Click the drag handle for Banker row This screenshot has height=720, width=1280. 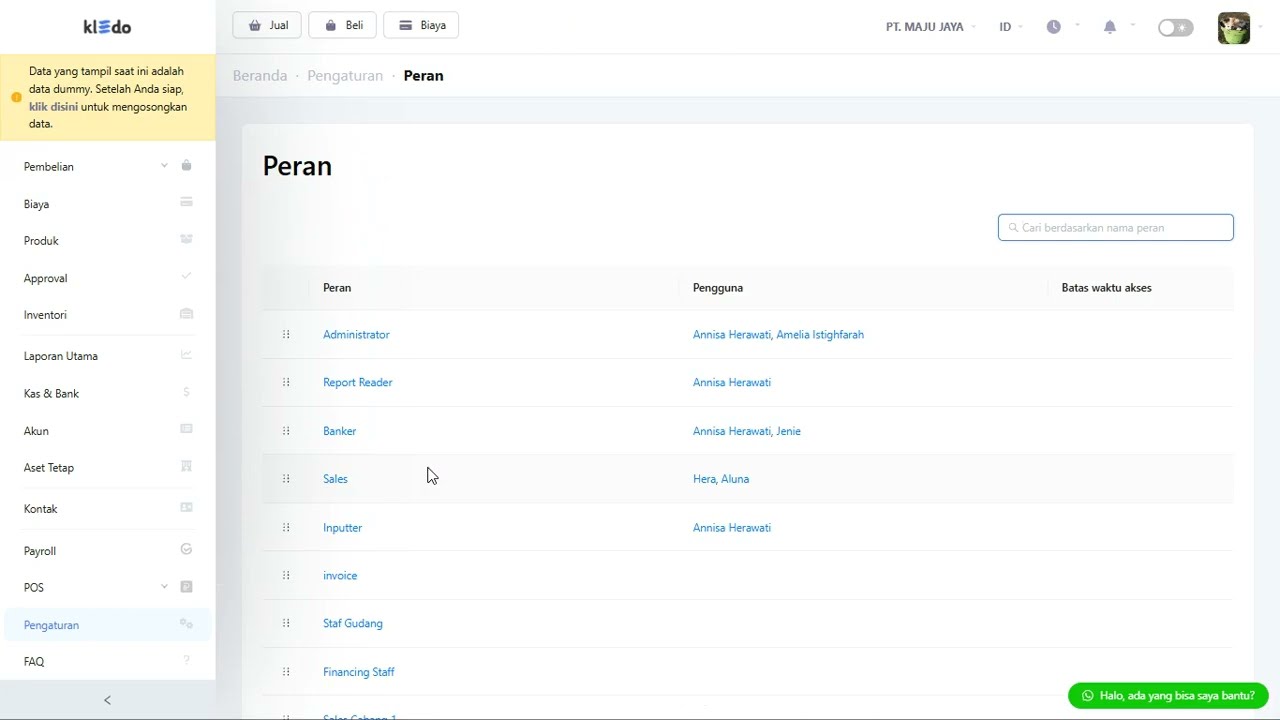tap(286, 431)
